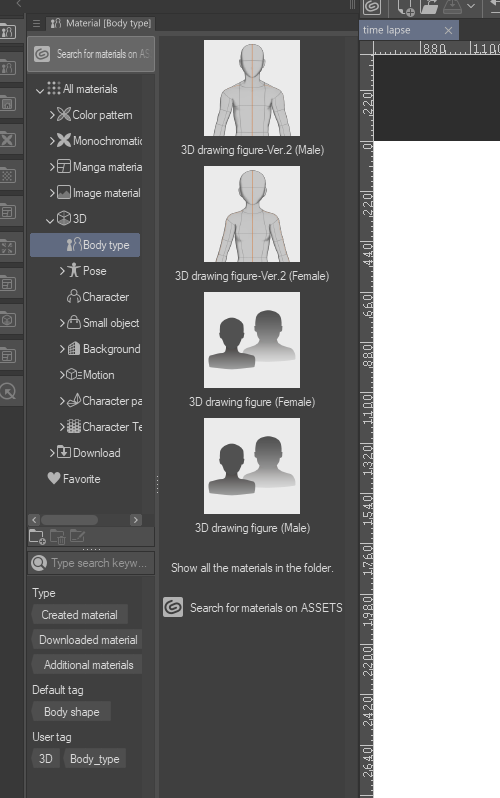Click the magnifier icon in the keyword search box

click(x=39, y=563)
